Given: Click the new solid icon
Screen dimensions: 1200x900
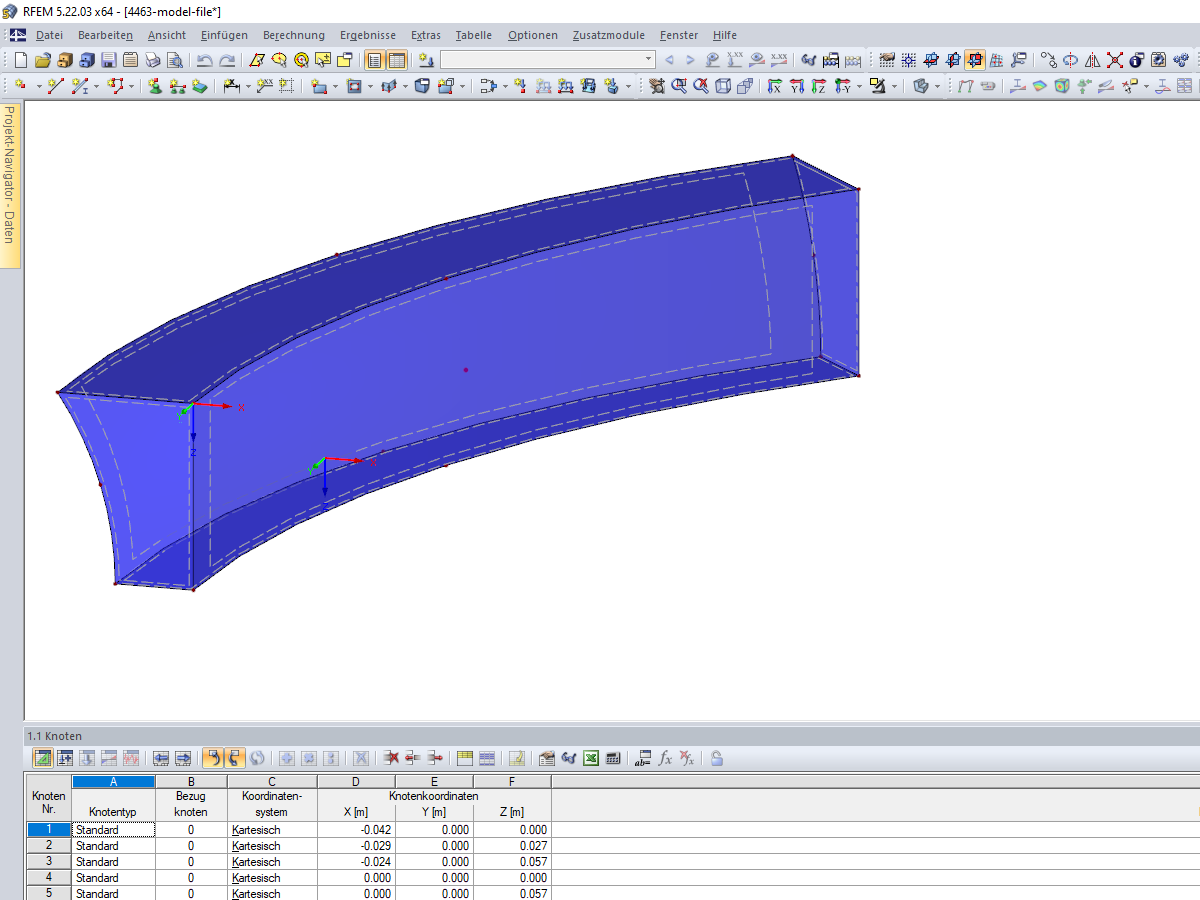Looking at the screenshot, I should click(x=422, y=86).
